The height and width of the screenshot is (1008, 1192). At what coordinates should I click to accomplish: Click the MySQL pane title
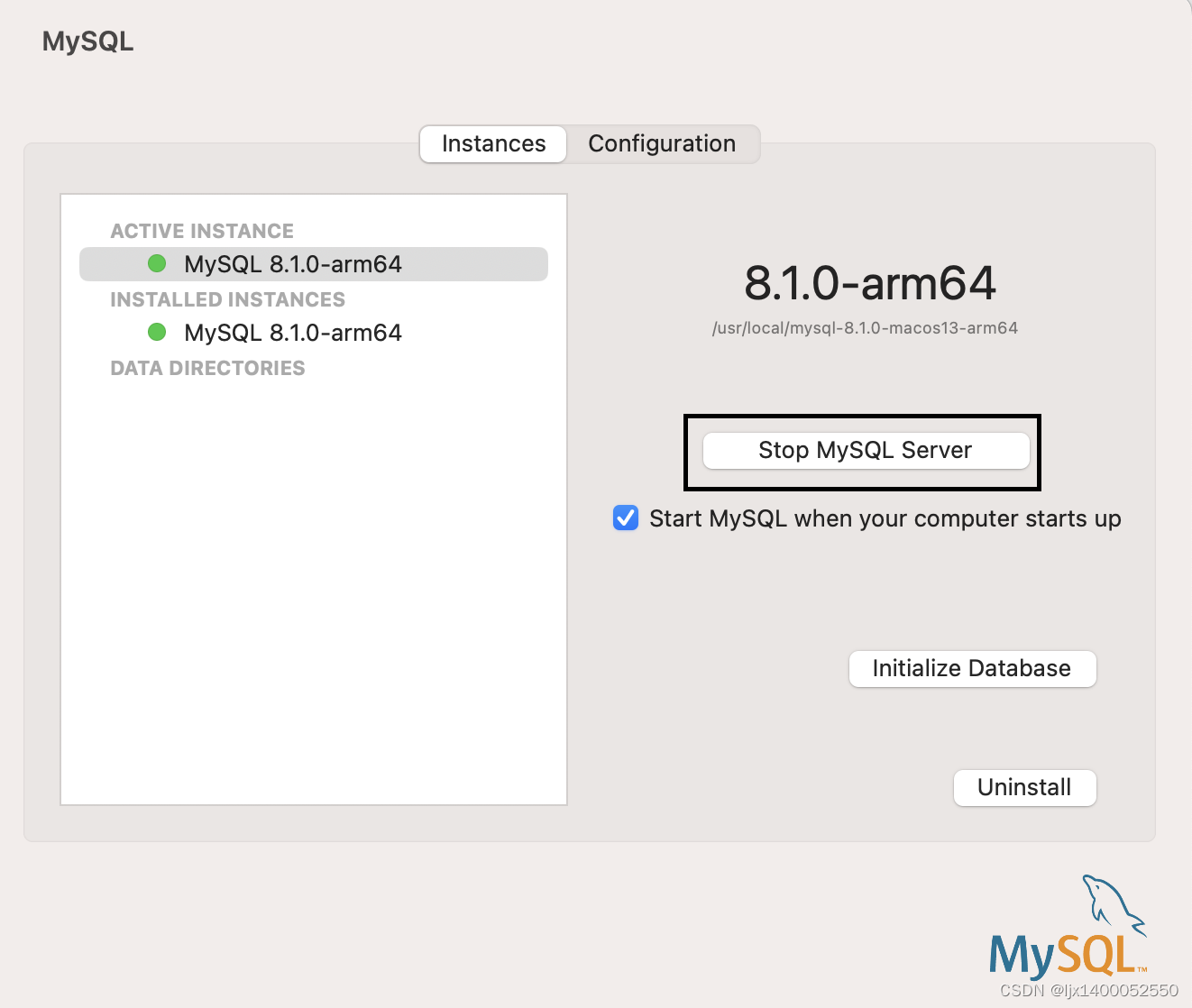click(x=88, y=41)
